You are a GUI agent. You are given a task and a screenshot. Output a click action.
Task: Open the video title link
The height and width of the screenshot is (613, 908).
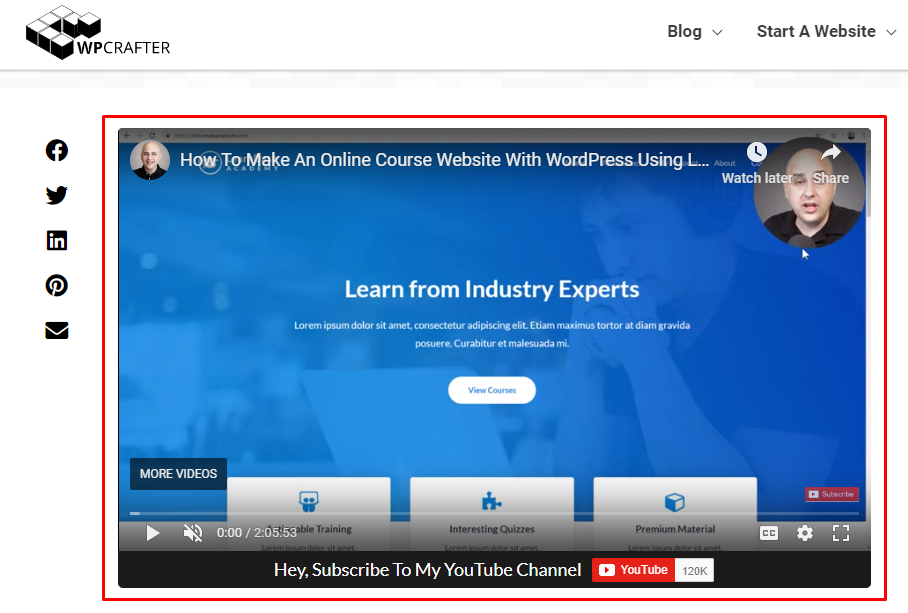444,160
